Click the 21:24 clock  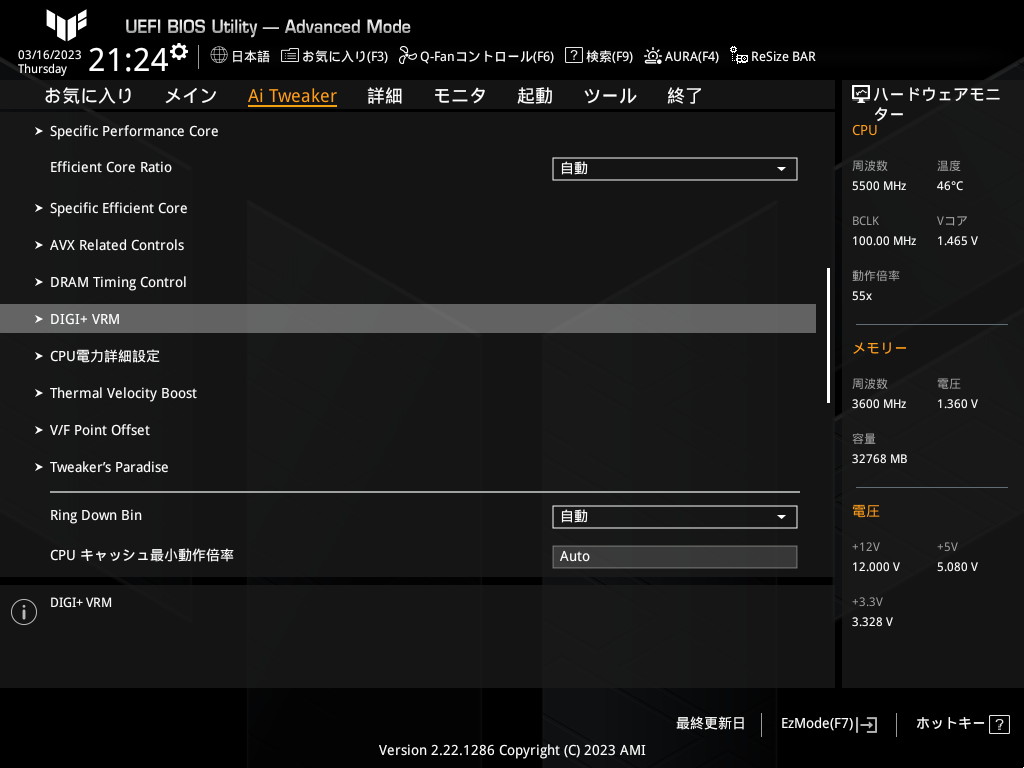[129, 60]
